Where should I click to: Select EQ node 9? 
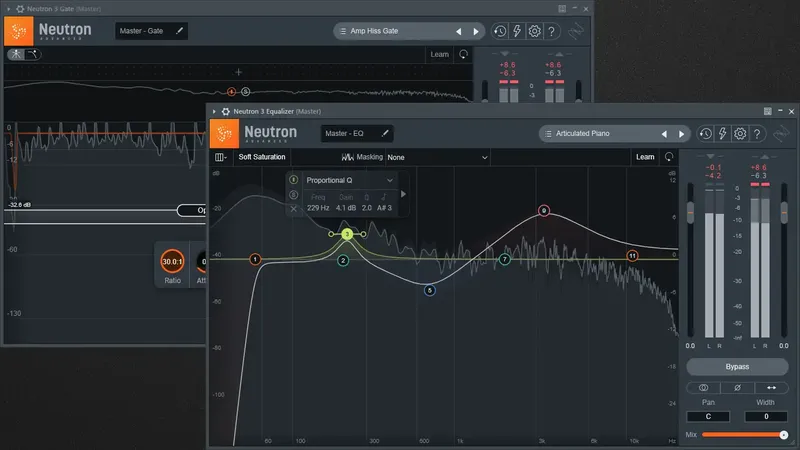click(x=544, y=210)
